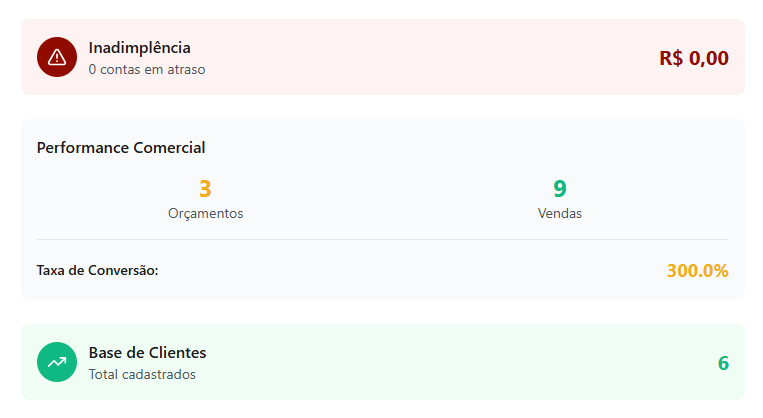The width and height of the screenshot is (763, 418).
Task: Click the green number 9 for Vendas
Action: 560,189
